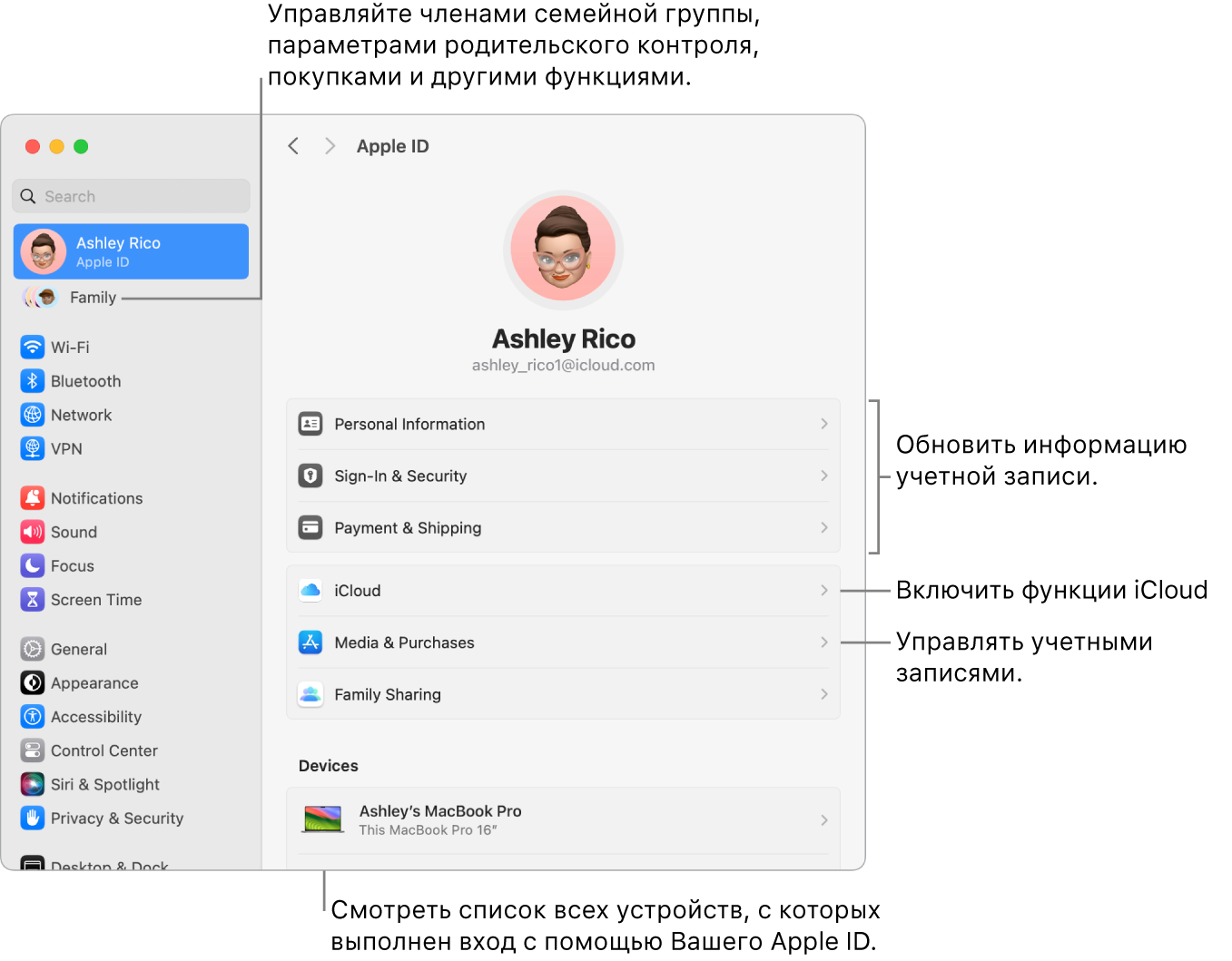Click the iCloud cloud icon
Screen dimensions: 1232x961
(310, 590)
